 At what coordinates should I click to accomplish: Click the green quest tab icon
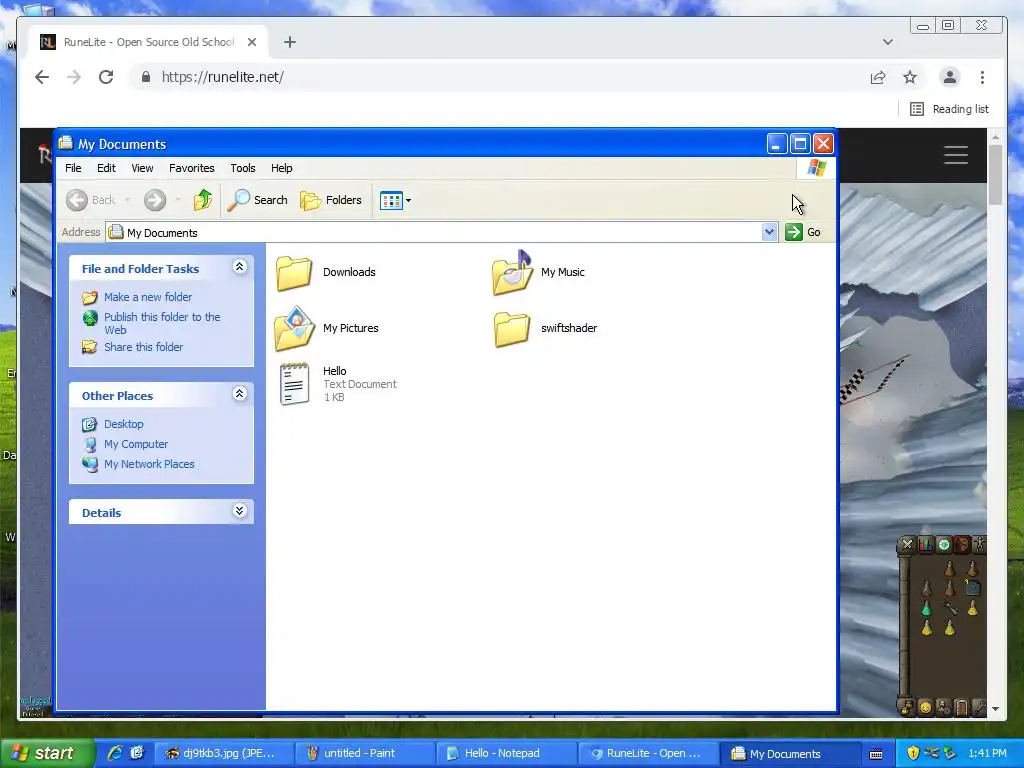944,544
